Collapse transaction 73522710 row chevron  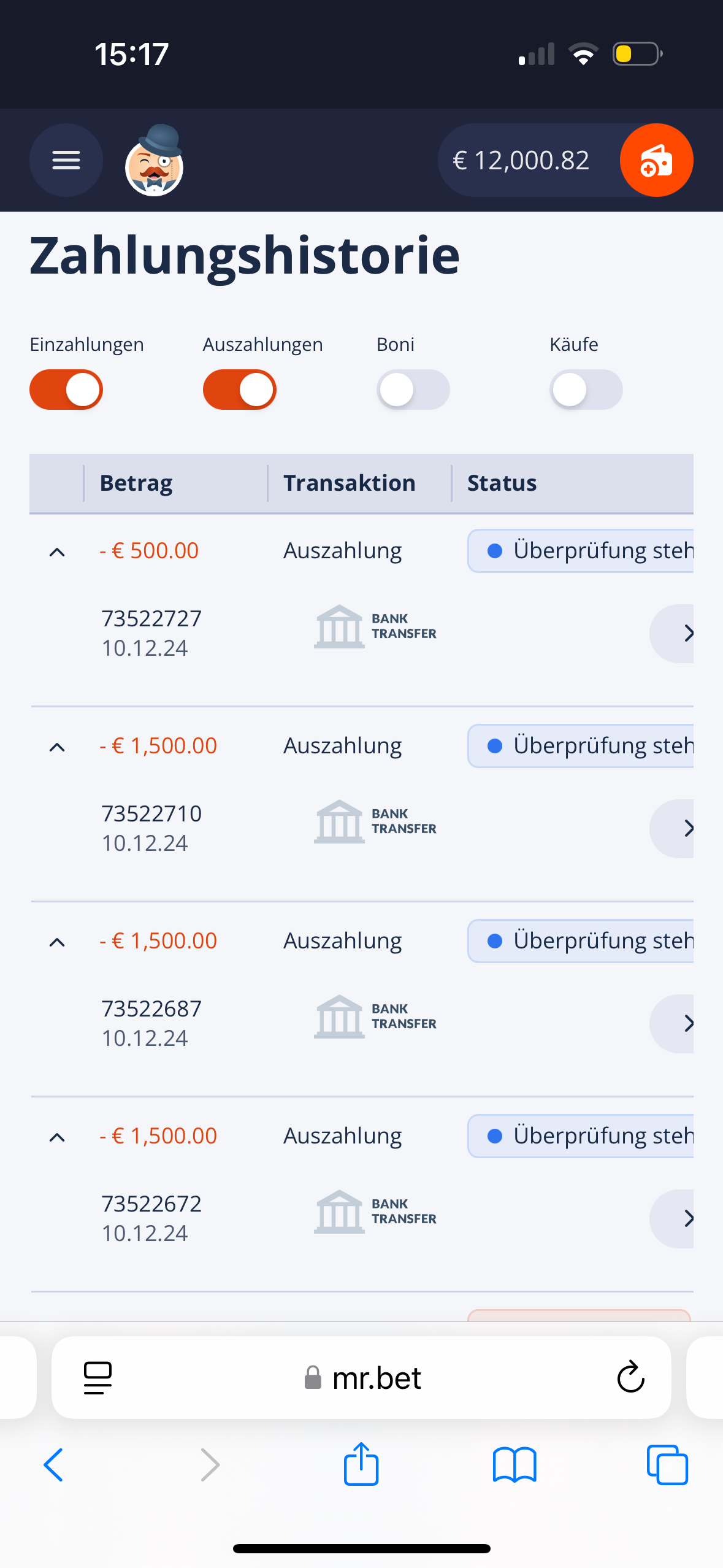(x=57, y=747)
